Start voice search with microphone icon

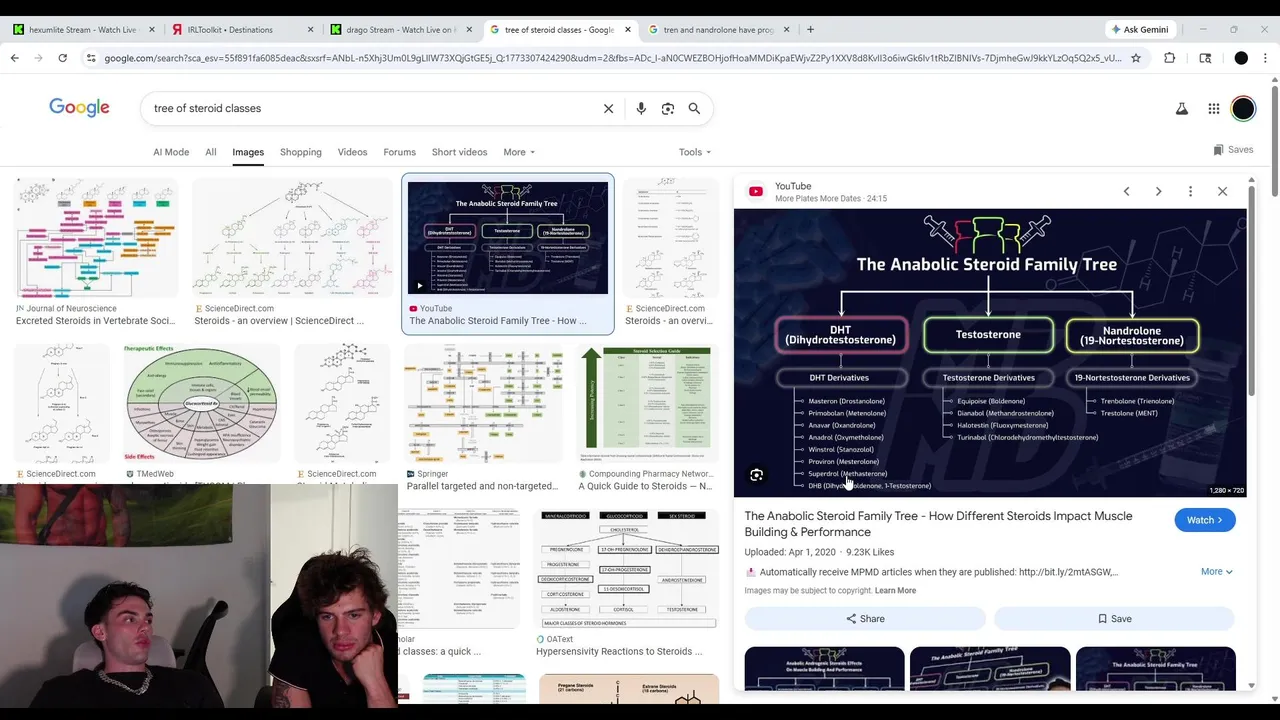(641, 108)
